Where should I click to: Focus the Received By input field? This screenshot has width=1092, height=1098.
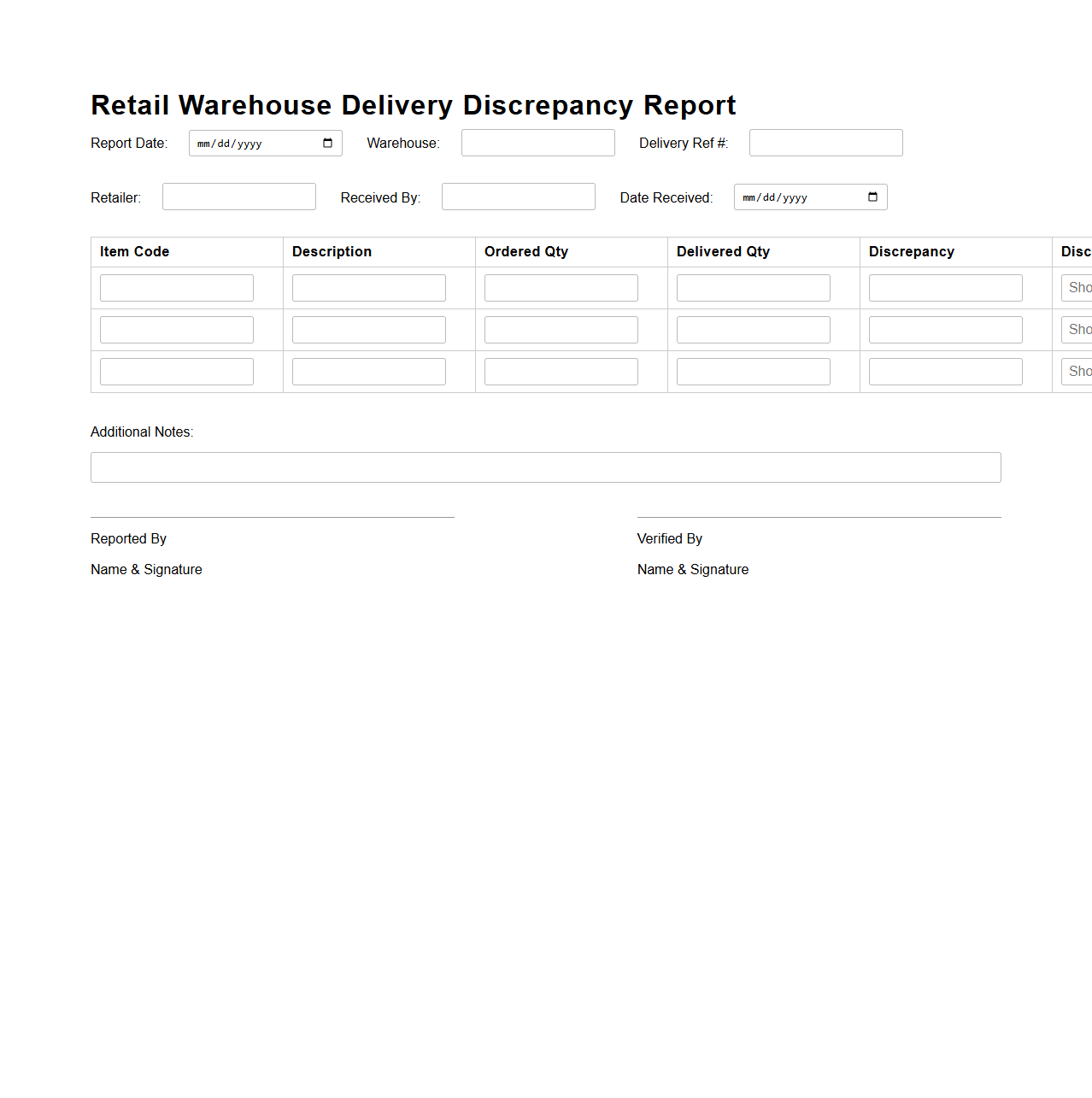pyautogui.click(x=518, y=196)
